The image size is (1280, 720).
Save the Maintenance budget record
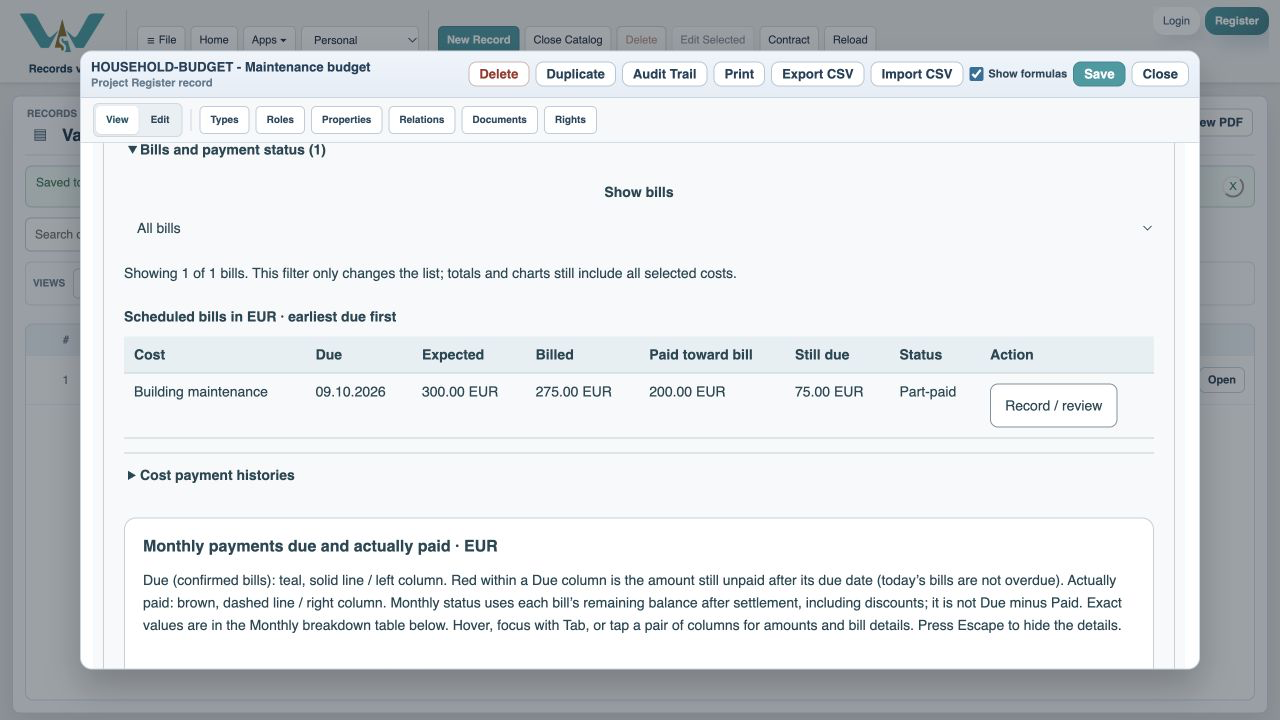(x=1099, y=74)
